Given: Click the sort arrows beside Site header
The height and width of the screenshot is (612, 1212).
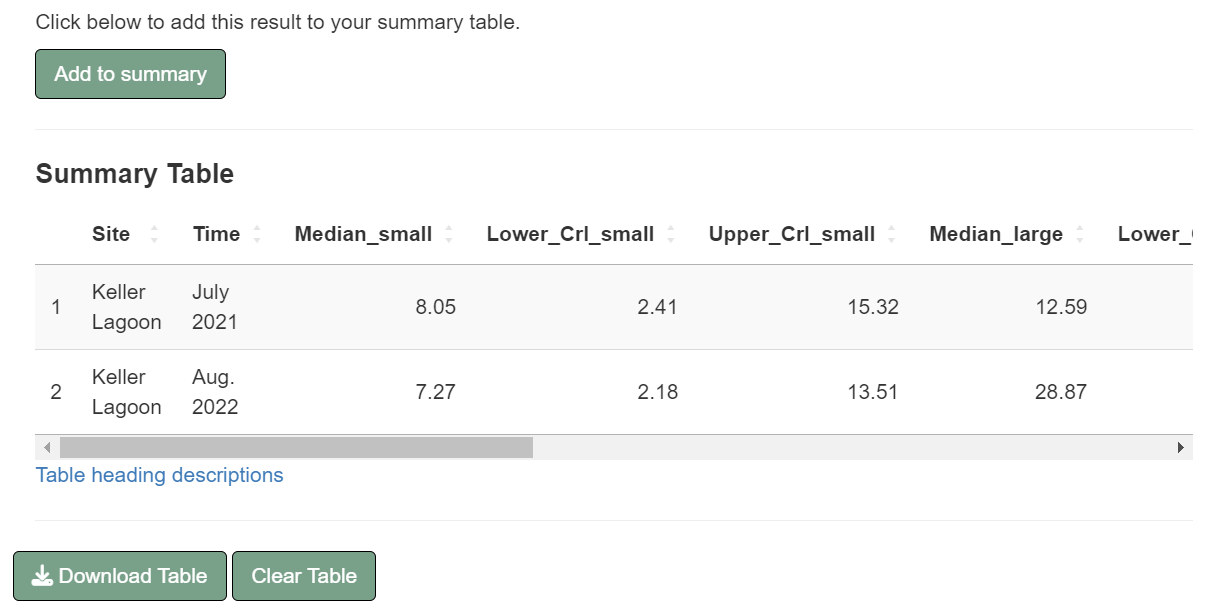Looking at the screenshot, I should [154, 234].
